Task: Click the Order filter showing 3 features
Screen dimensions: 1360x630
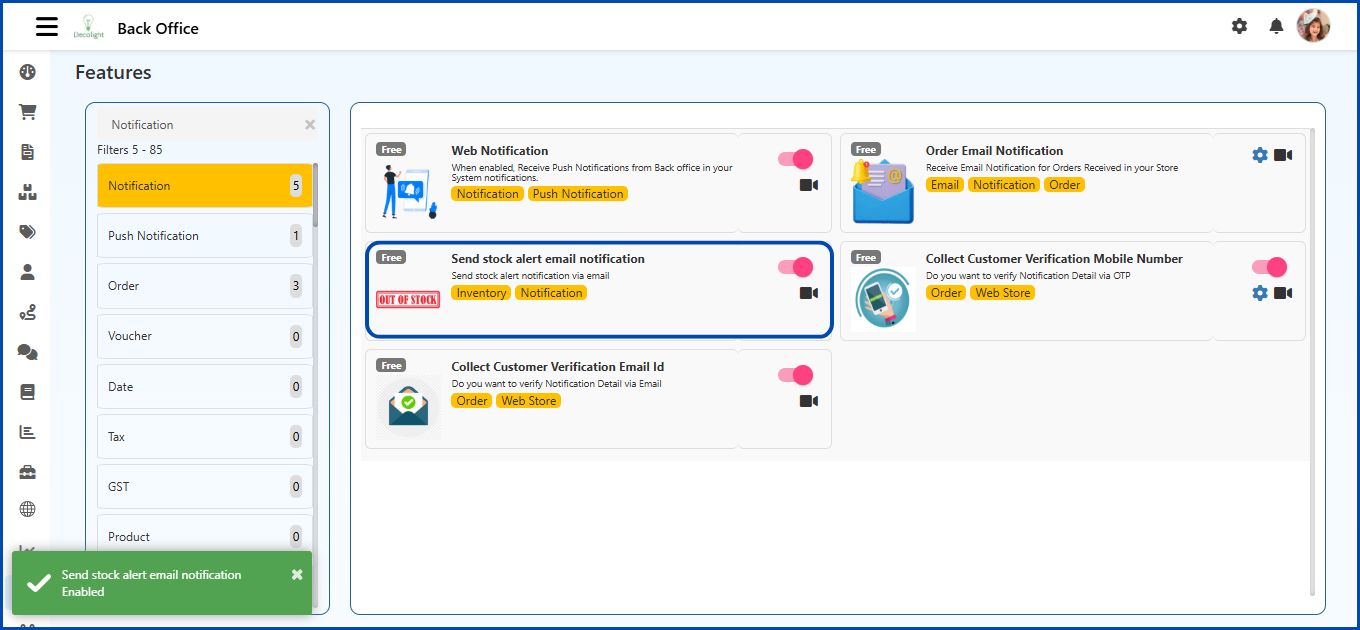Action: tap(204, 285)
